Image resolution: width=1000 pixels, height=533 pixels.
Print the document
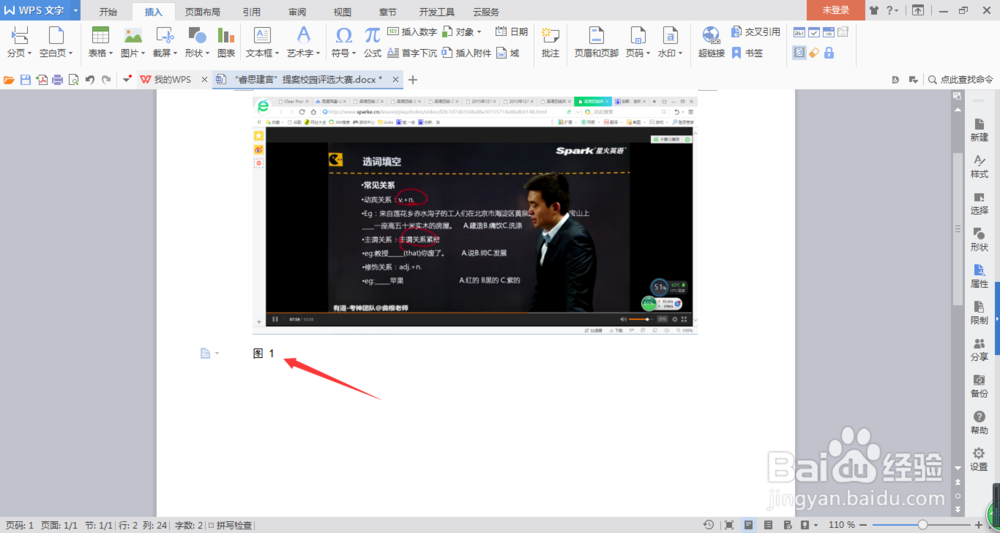pyautogui.click(x=57, y=80)
